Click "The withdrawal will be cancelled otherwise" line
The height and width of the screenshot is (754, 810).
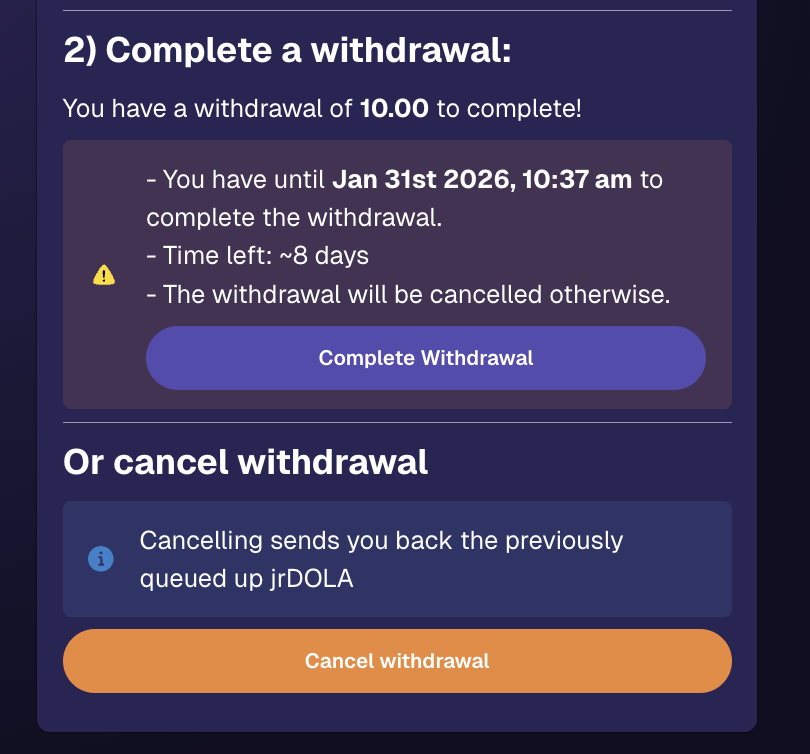407,294
